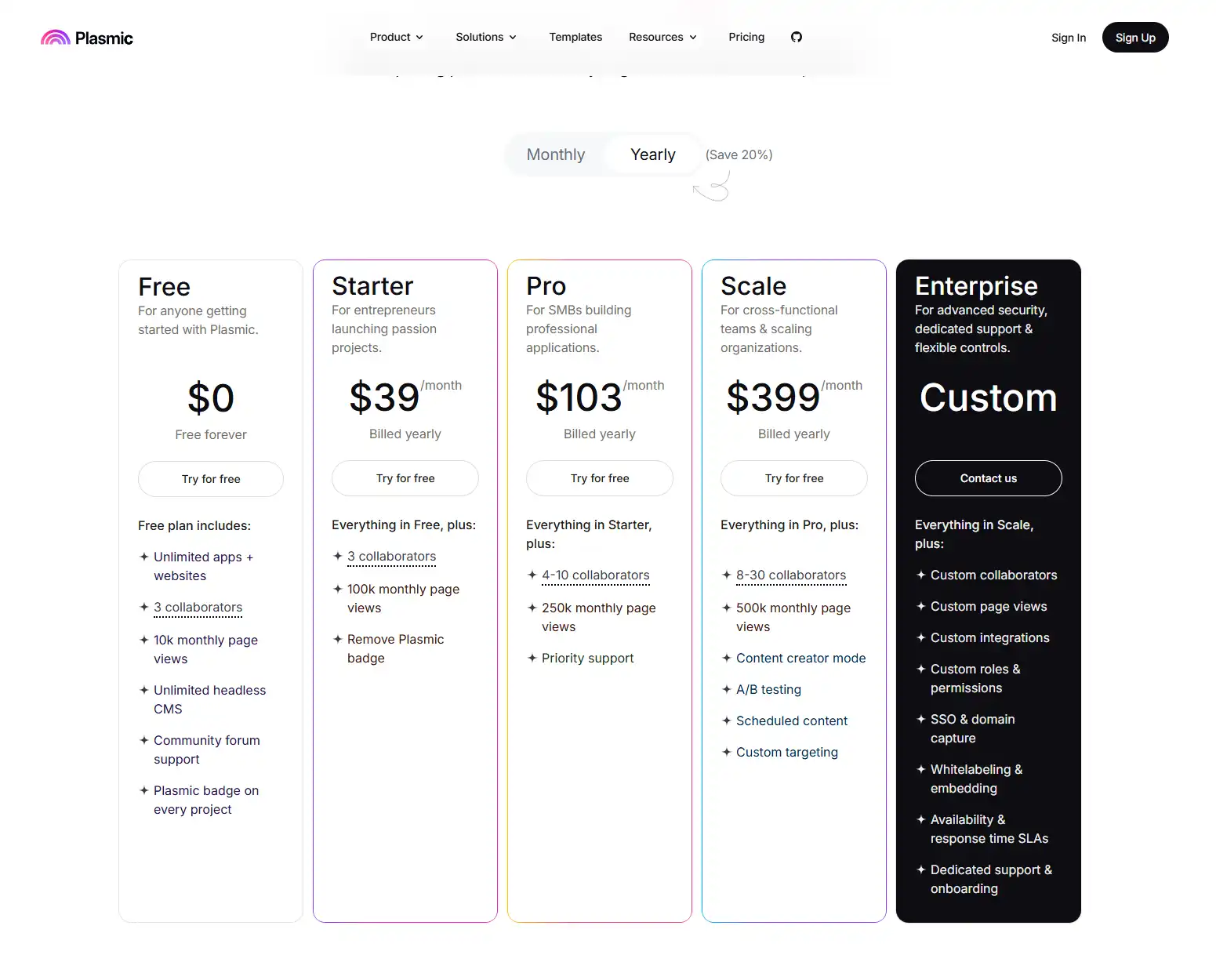Viewport: 1216px width, 980px height.
Task: Expand the Product dropdown menu
Action: [397, 37]
